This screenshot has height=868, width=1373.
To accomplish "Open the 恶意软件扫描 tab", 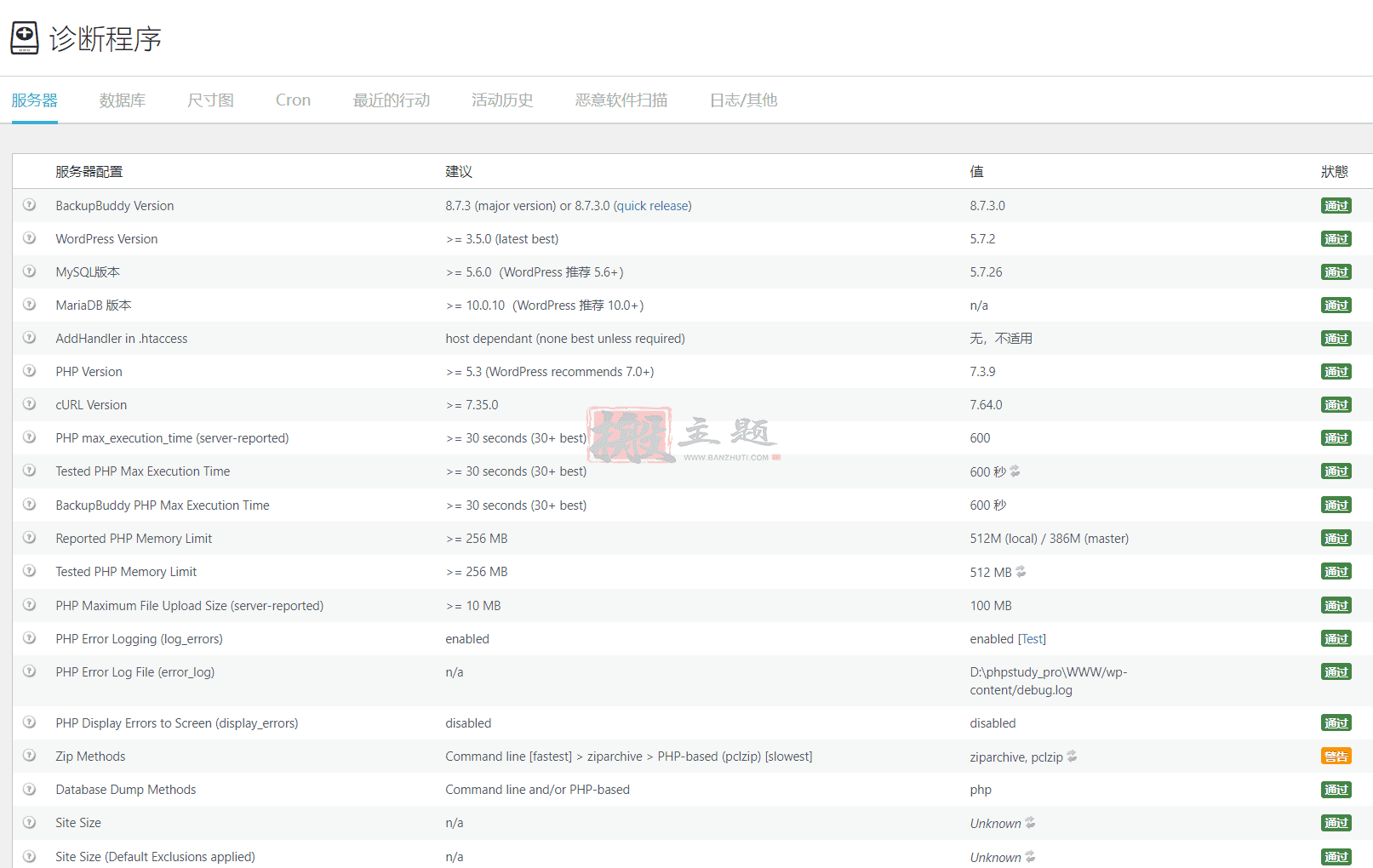I will [x=621, y=100].
